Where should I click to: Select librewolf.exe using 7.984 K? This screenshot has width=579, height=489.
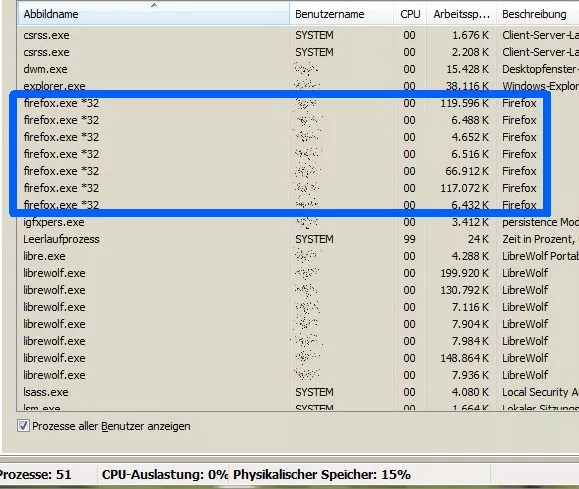click(x=298, y=341)
